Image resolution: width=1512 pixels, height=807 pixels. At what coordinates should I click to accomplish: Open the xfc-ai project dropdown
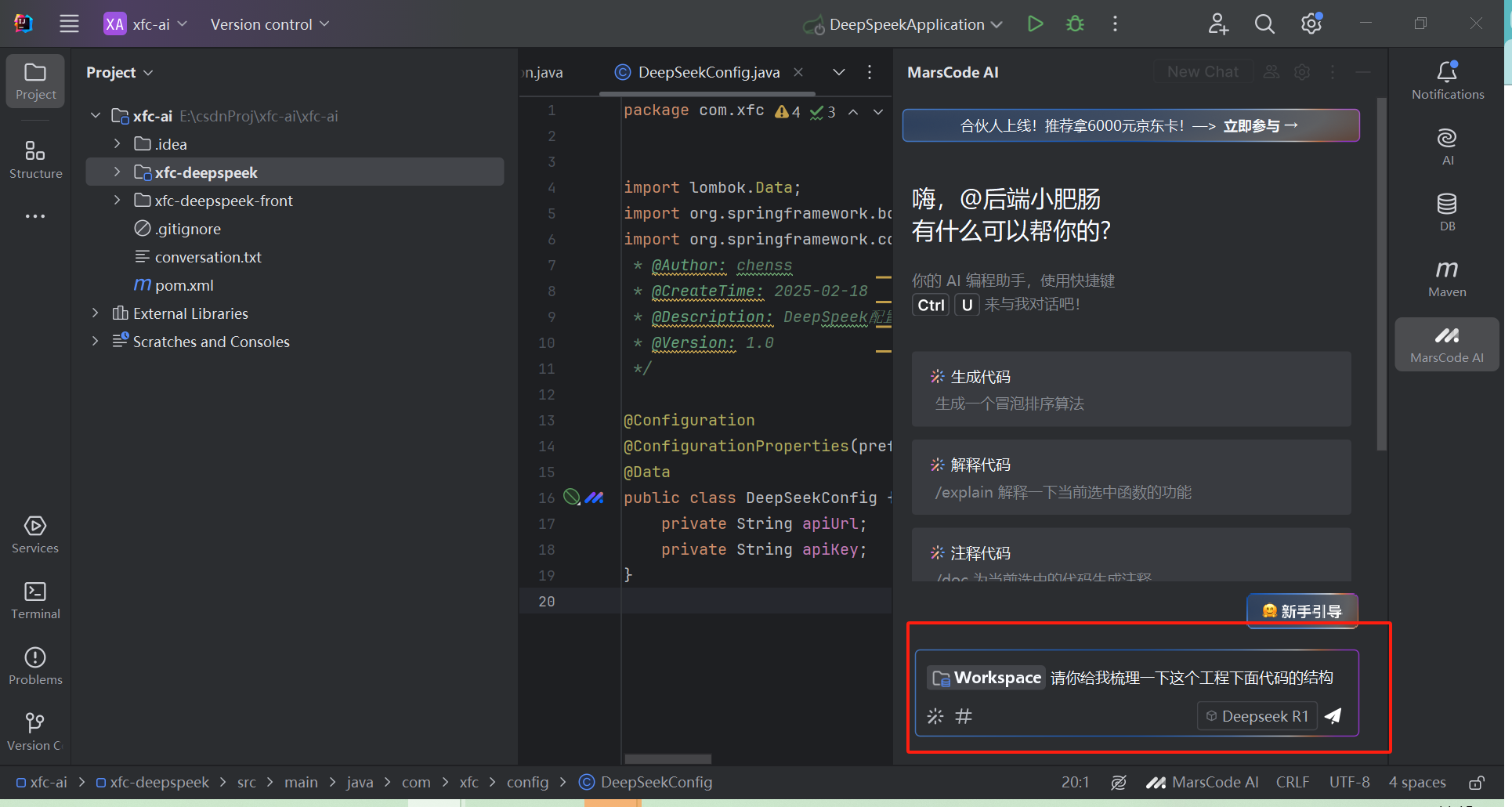146,24
